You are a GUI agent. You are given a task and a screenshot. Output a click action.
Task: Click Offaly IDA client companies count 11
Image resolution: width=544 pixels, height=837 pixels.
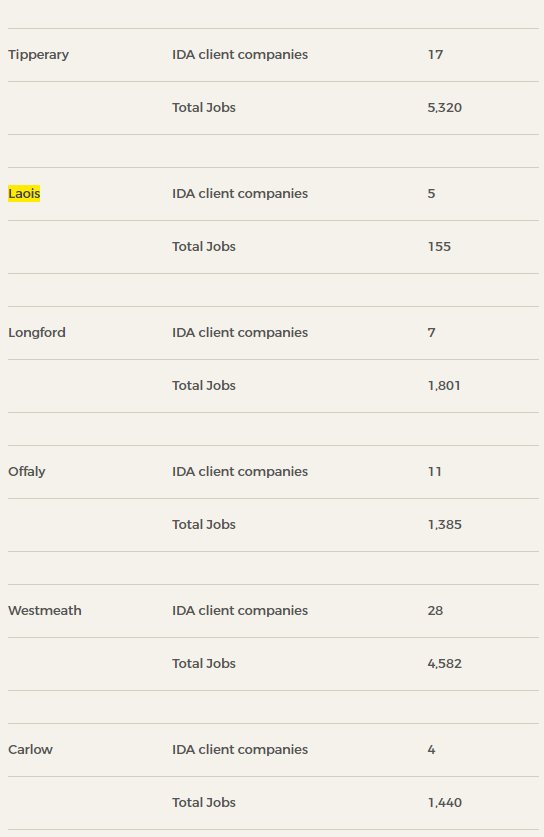pyautogui.click(x=435, y=471)
